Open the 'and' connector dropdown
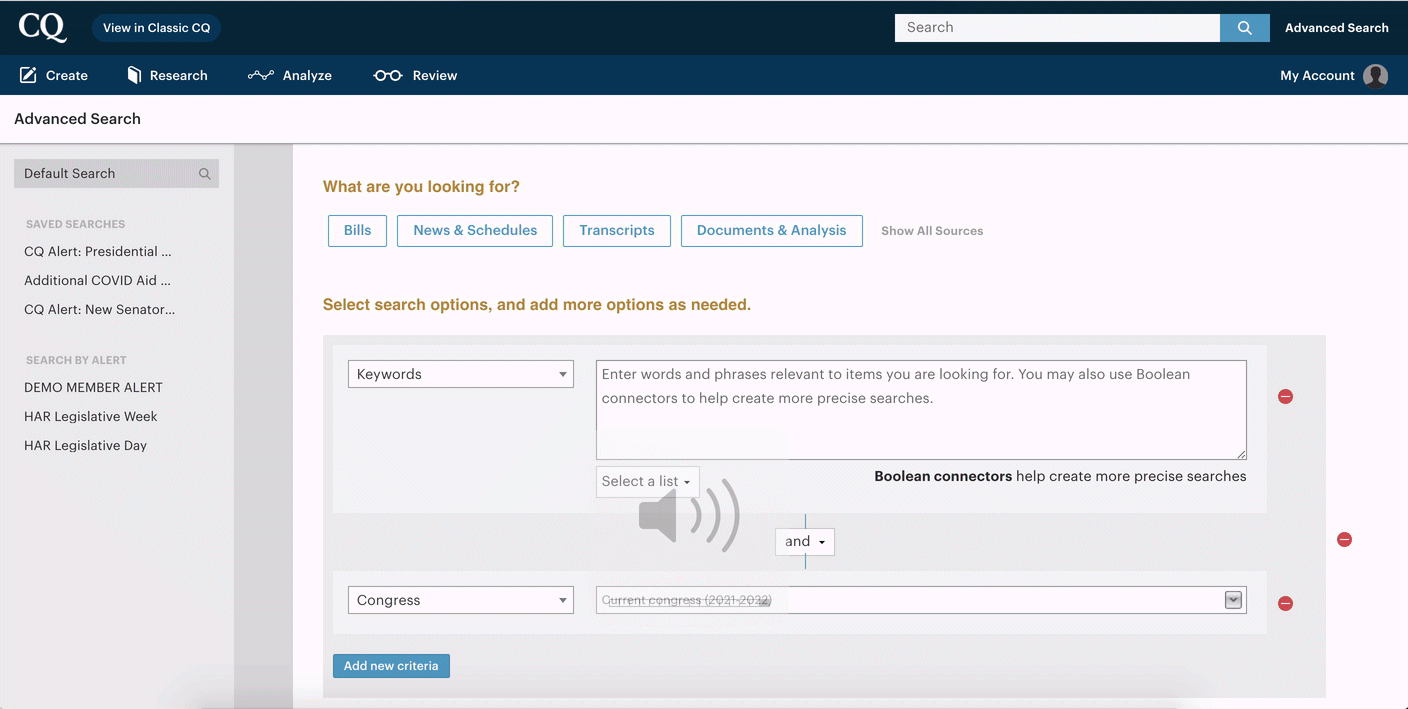 click(x=805, y=541)
